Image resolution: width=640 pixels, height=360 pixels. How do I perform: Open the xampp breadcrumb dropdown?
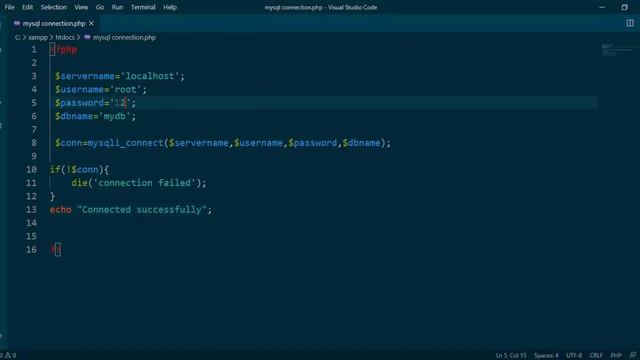coord(38,38)
